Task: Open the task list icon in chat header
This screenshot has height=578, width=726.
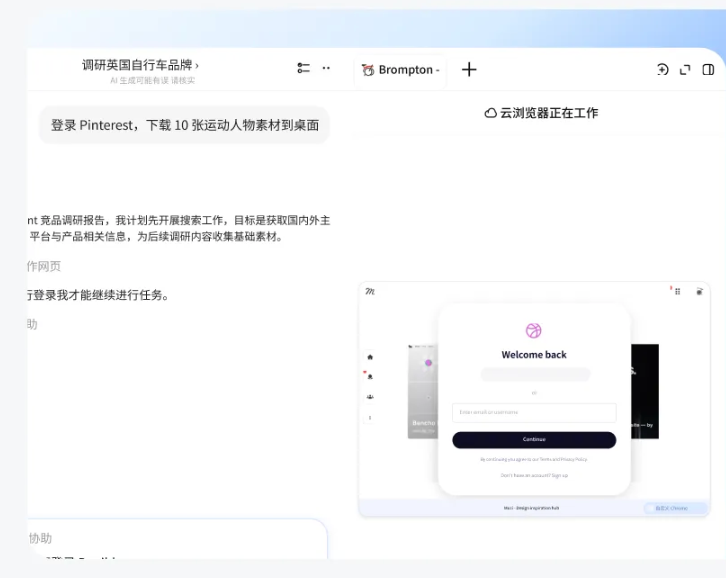Action: (303, 68)
